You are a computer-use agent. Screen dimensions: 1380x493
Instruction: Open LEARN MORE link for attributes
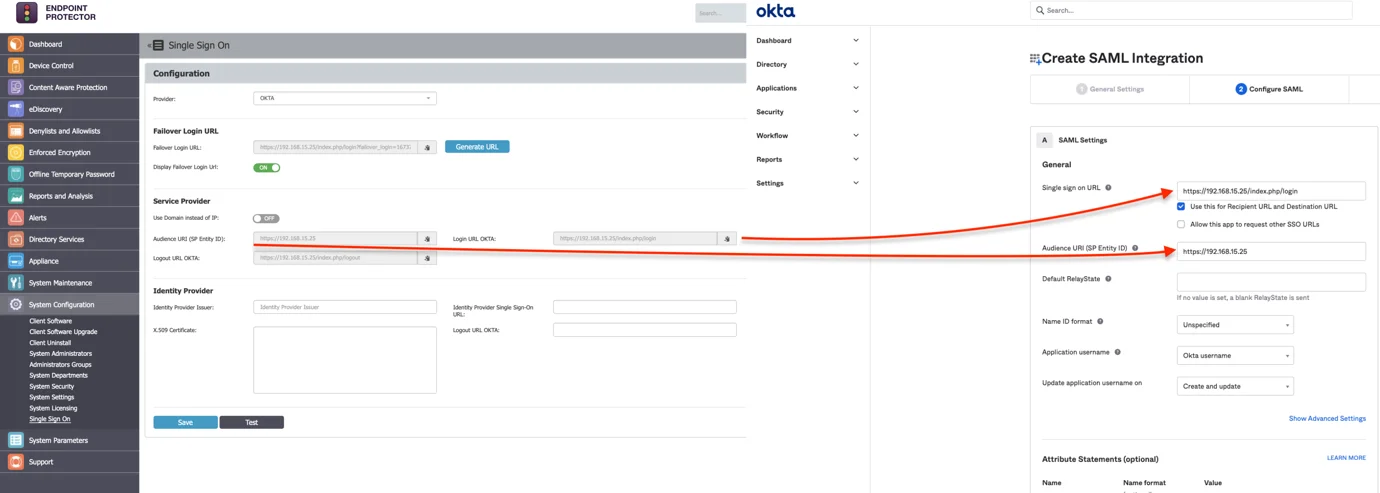coord(1346,458)
